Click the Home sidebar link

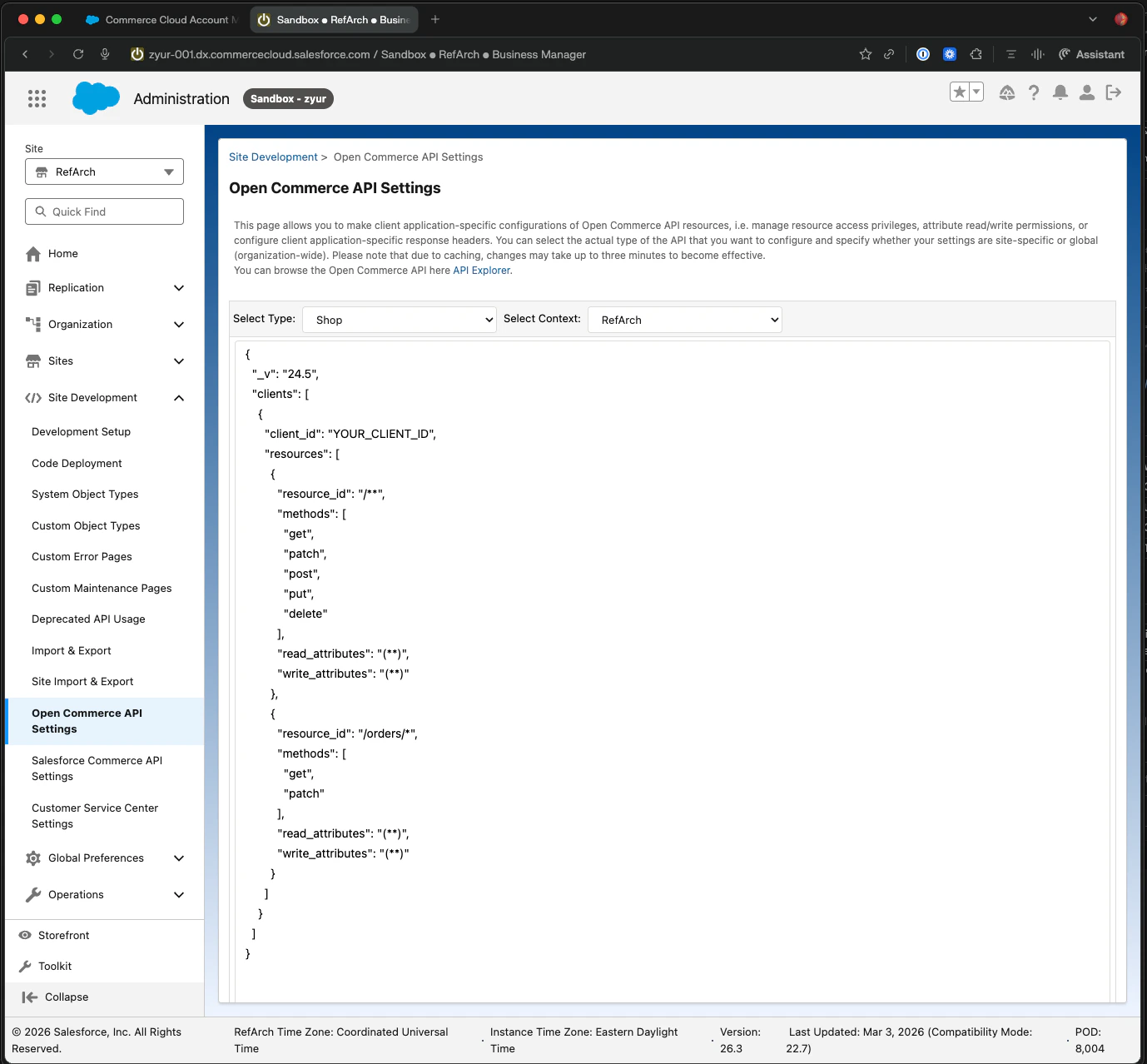point(63,254)
